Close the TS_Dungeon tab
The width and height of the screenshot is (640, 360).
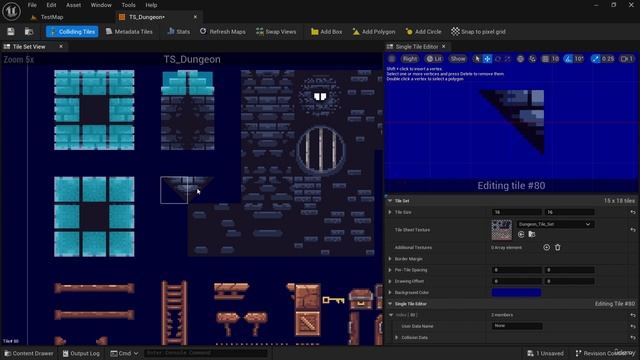click(195, 17)
